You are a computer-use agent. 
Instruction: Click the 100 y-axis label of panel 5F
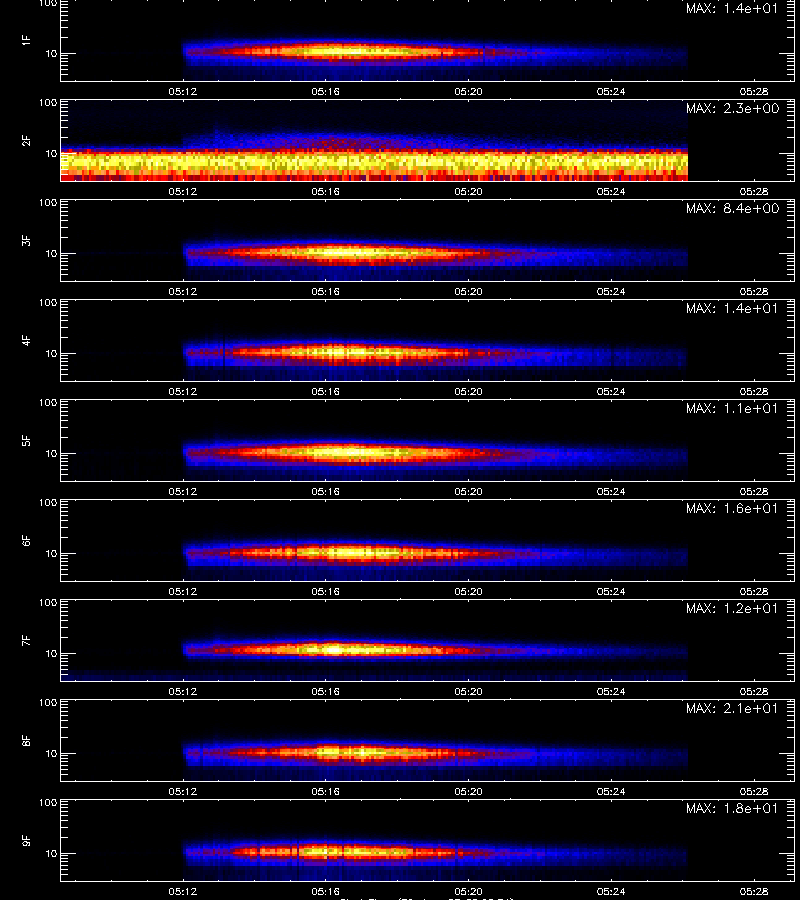coord(48,403)
